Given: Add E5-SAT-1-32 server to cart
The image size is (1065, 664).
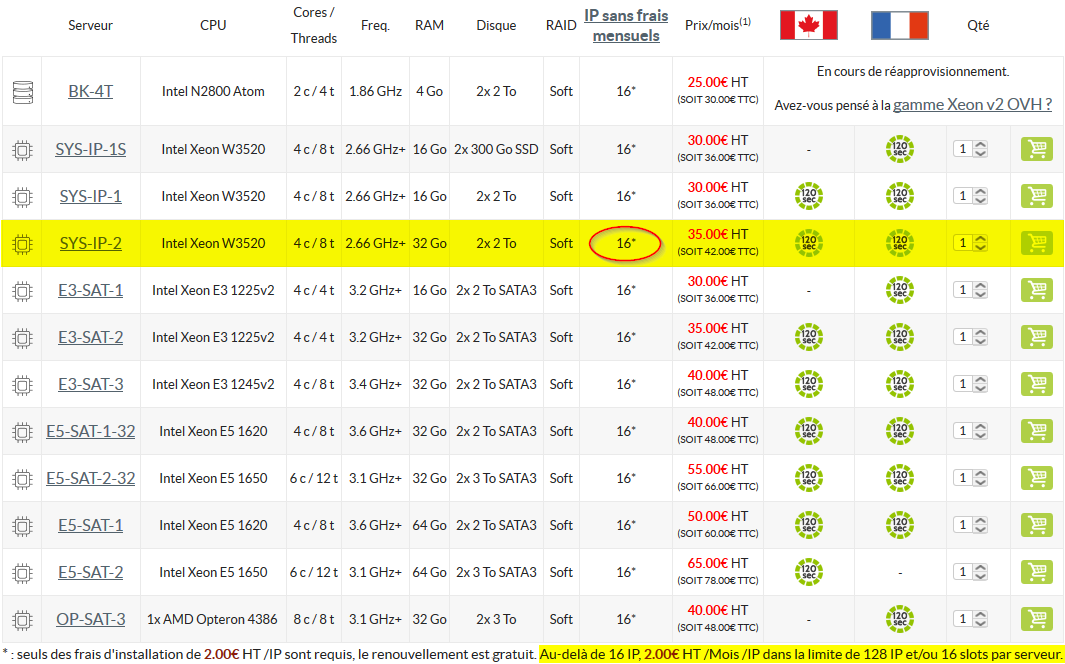Looking at the screenshot, I should 1036,430.
